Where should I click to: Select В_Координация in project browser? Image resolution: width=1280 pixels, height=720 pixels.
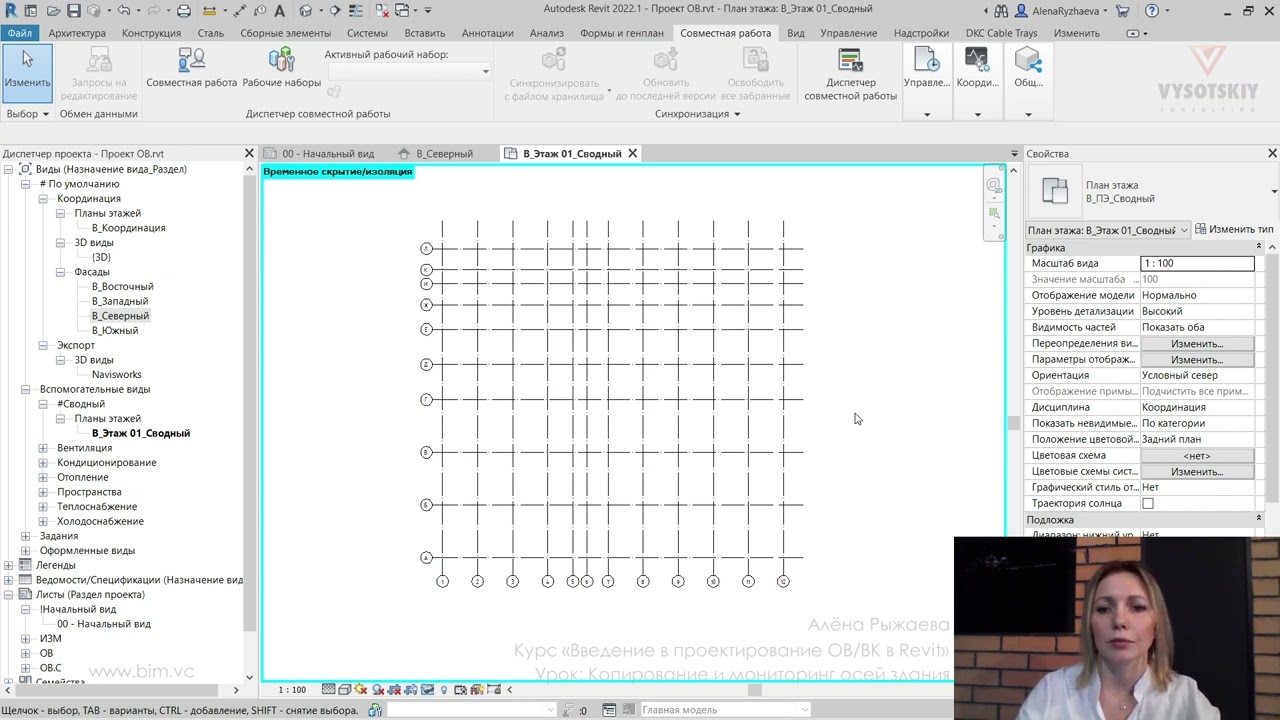128,228
